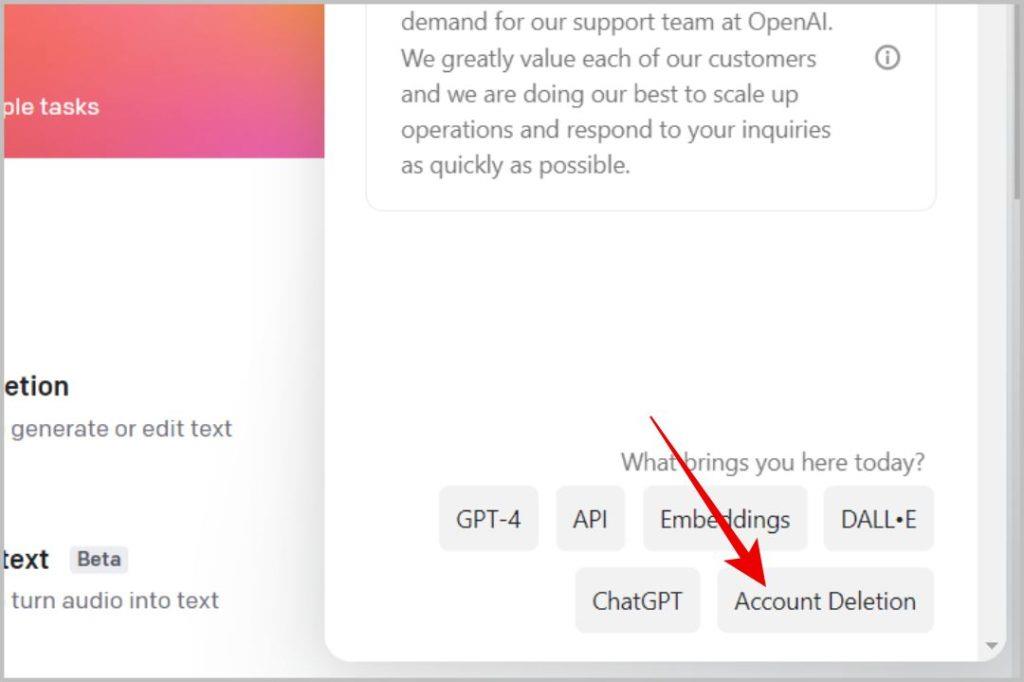Click the Account Deletion button
The height and width of the screenshot is (682, 1024).
coord(825,600)
